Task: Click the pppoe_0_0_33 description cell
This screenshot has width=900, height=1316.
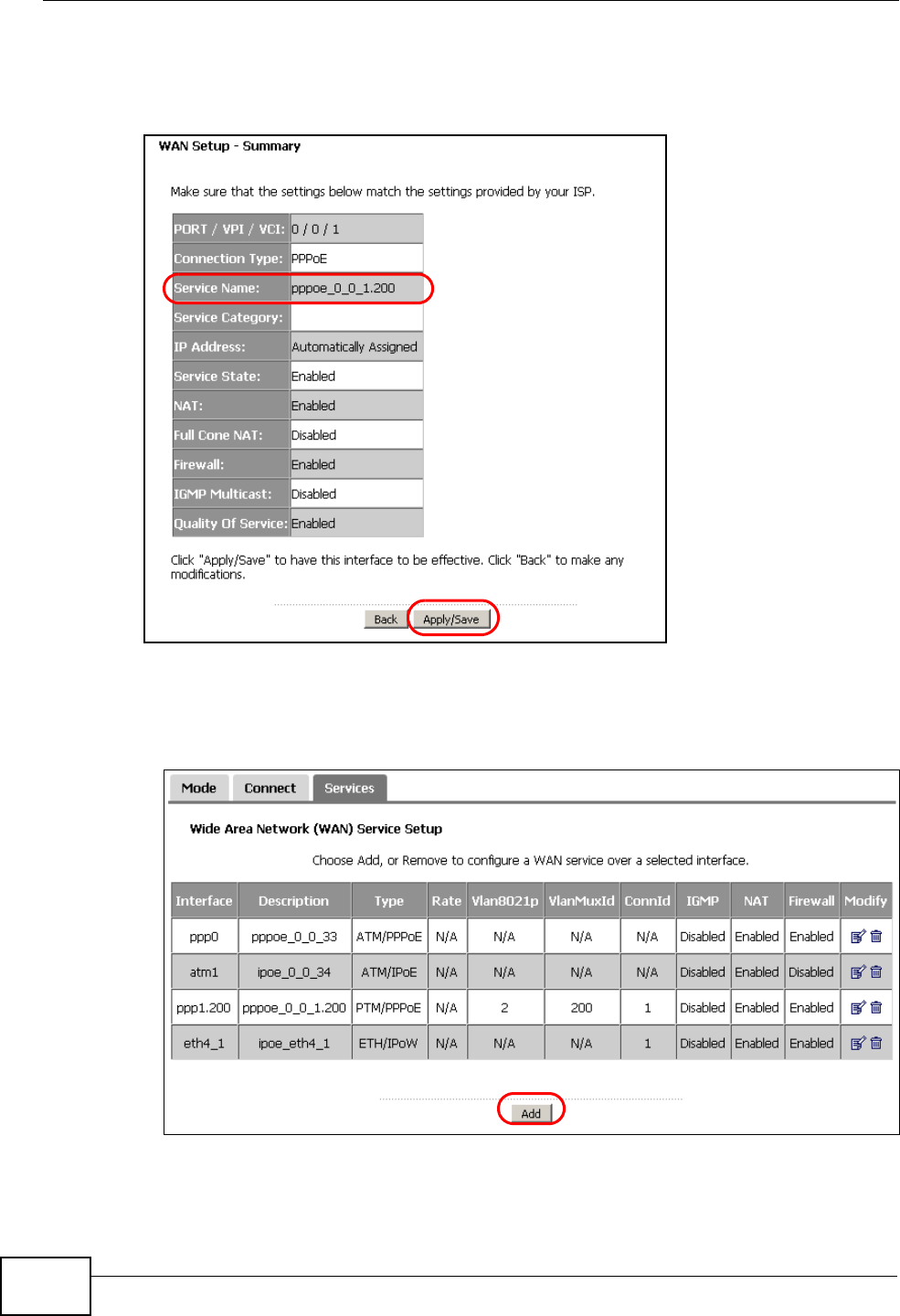Action: [294, 937]
